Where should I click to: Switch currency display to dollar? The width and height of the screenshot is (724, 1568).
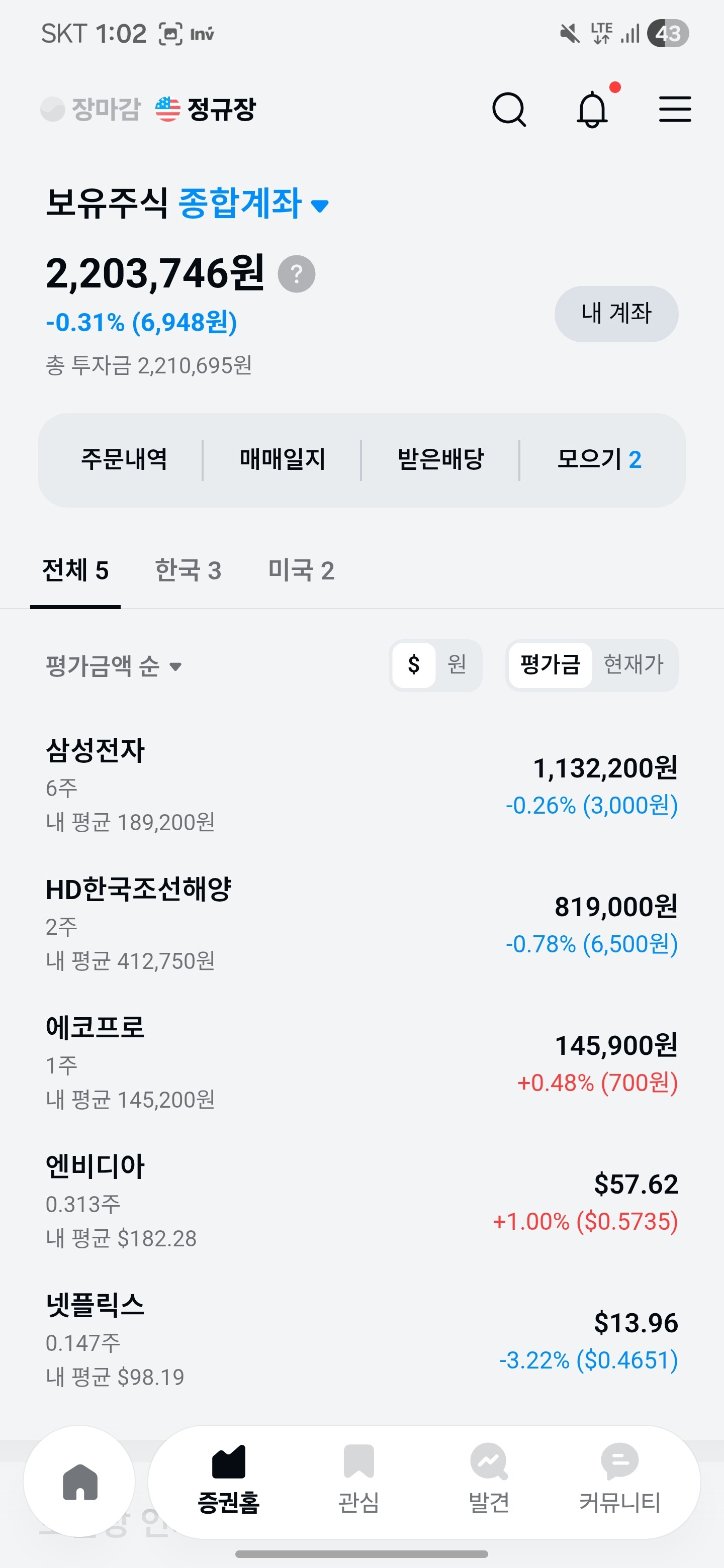[414, 665]
